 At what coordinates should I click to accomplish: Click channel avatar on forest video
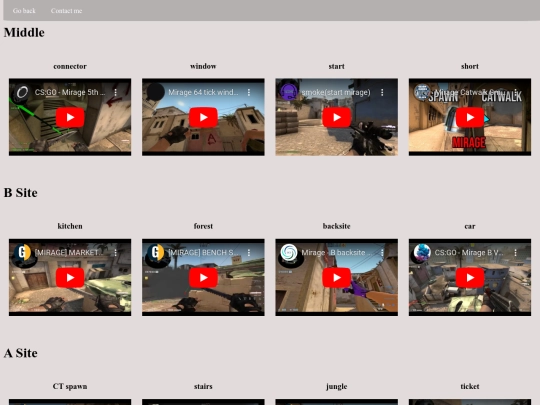(x=156, y=252)
